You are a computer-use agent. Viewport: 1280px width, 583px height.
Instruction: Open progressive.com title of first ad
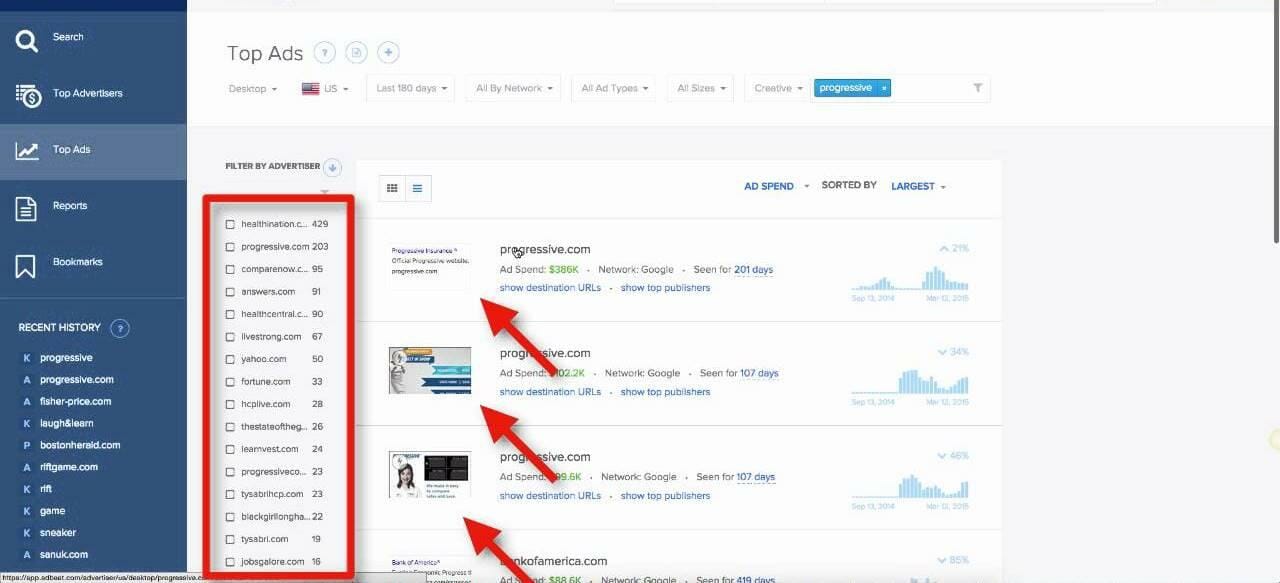point(545,250)
